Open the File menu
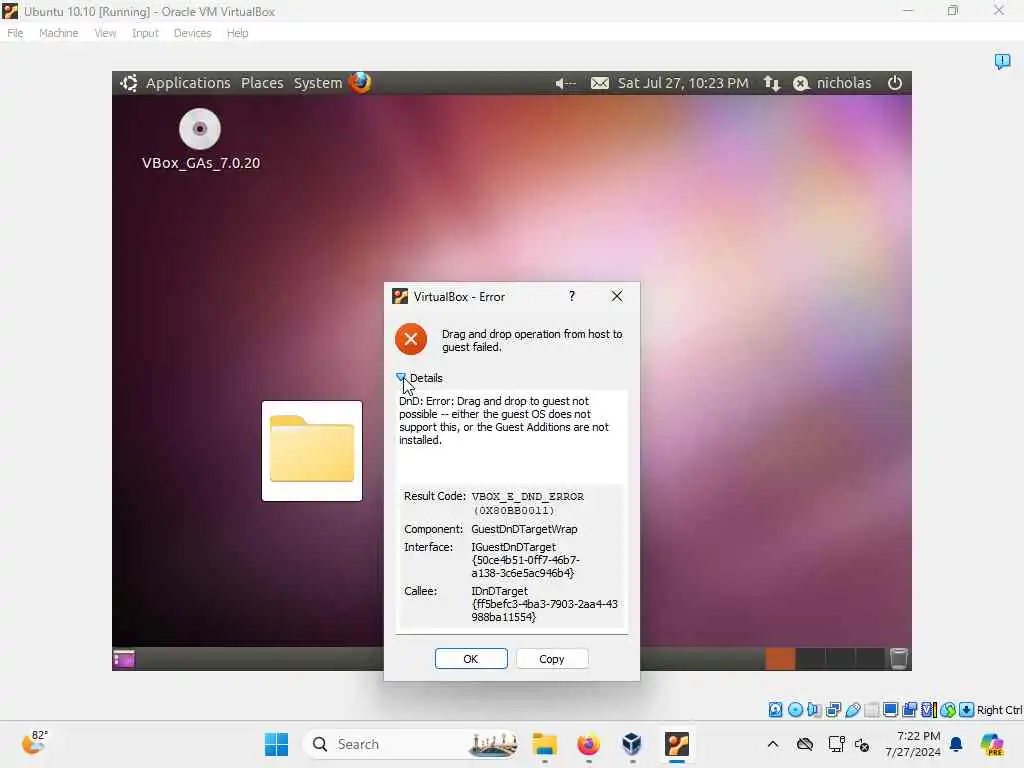Screen dimensions: 1024x768 [15, 33]
